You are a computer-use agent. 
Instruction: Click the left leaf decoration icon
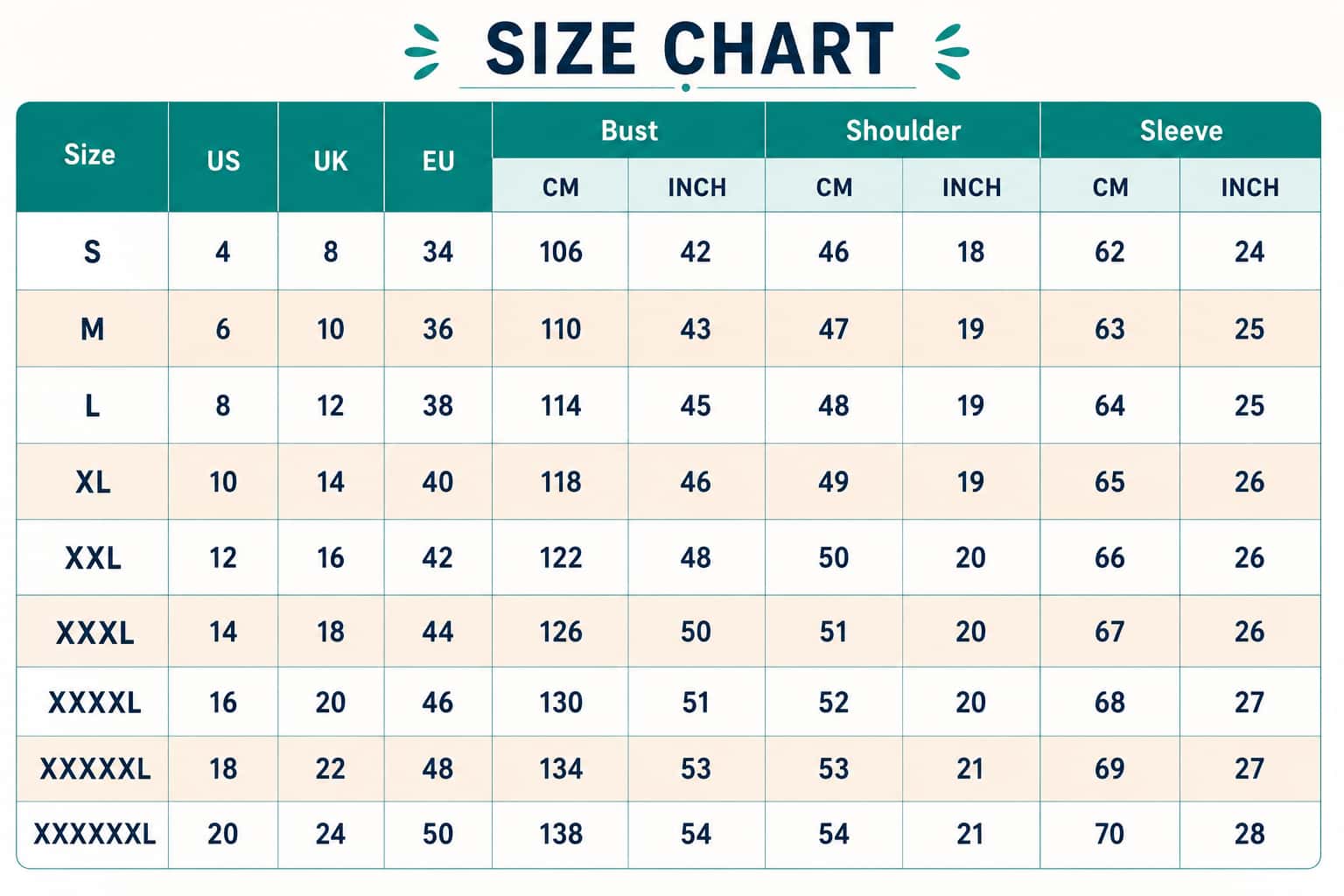click(x=423, y=52)
